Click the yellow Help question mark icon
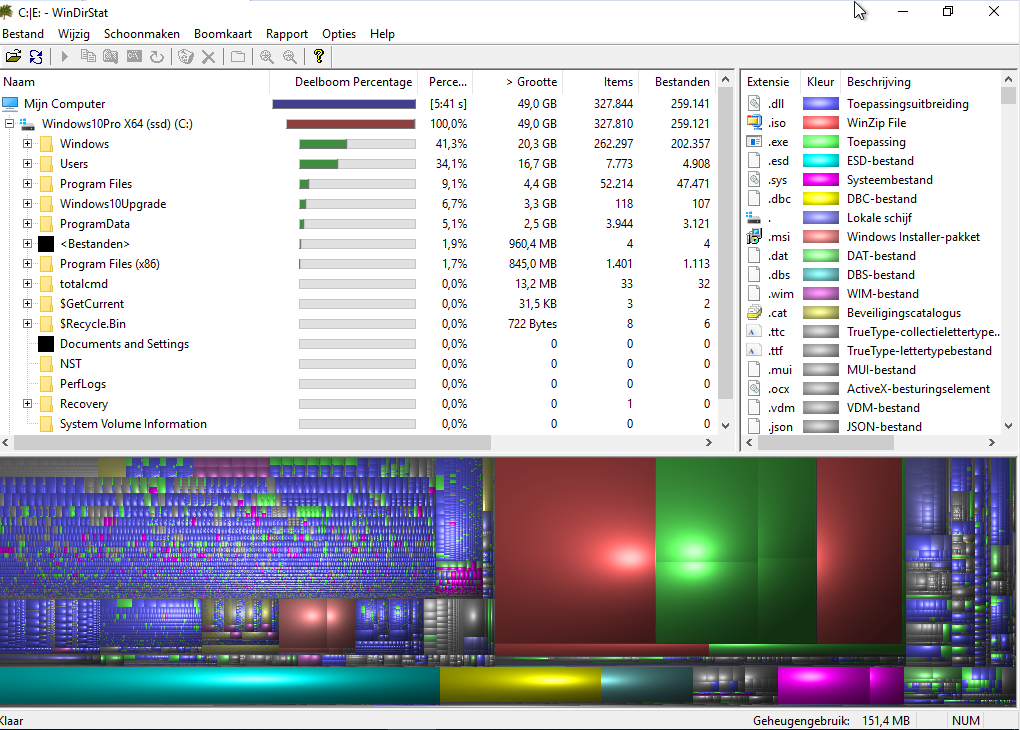This screenshot has height=730, width=1020. click(319, 57)
